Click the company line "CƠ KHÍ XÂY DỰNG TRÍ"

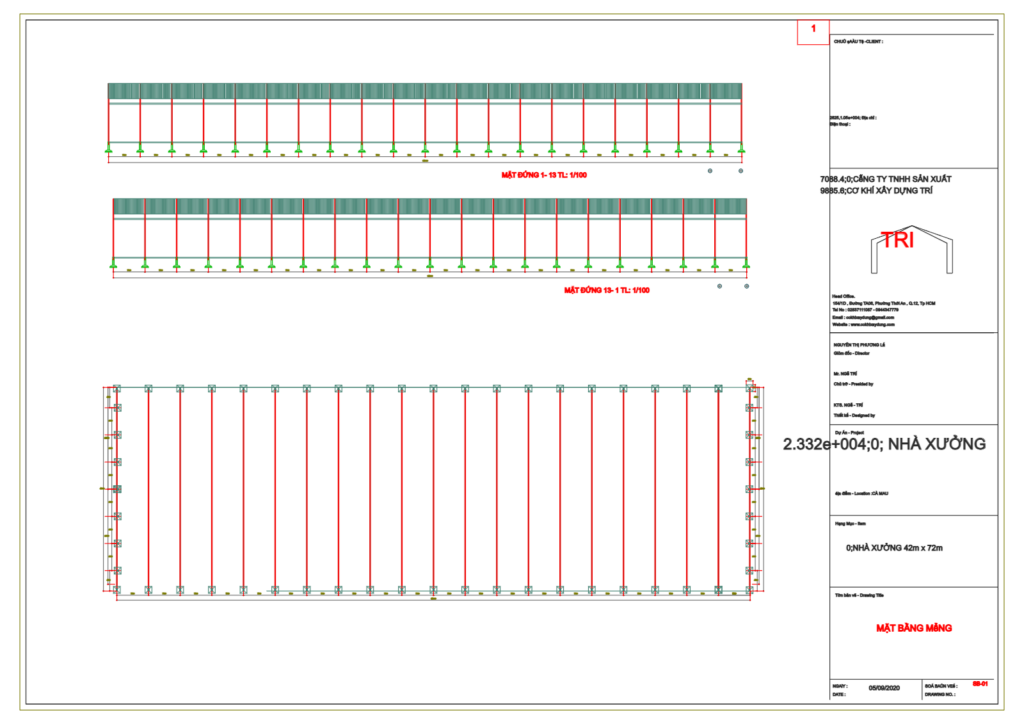coord(876,191)
